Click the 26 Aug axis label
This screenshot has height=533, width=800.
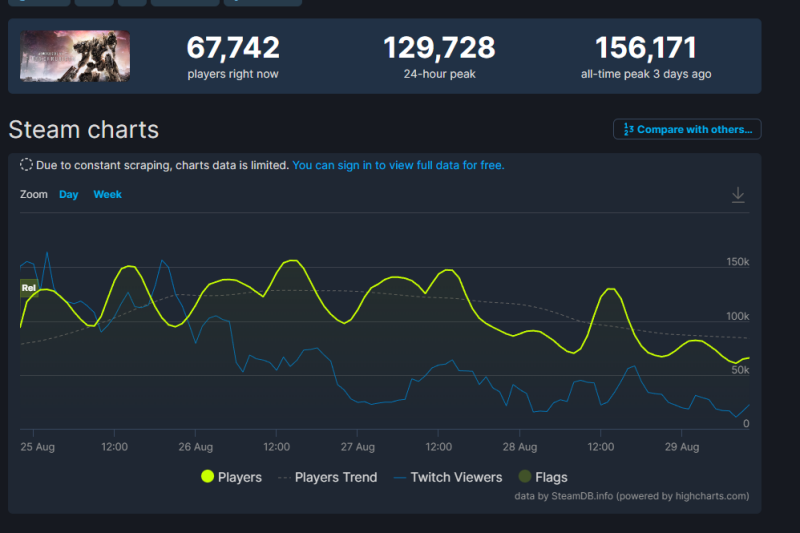pyautogui.click(x=195, y=447)
